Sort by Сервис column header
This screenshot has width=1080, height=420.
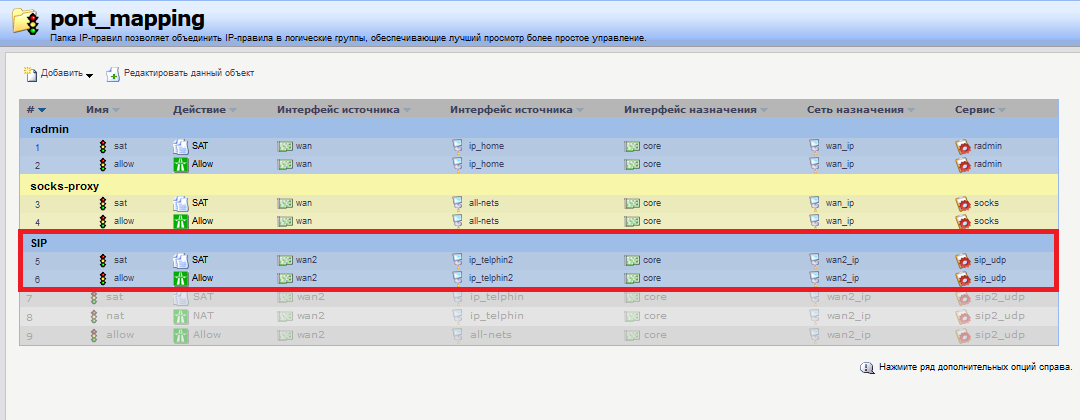click(980, 110)
